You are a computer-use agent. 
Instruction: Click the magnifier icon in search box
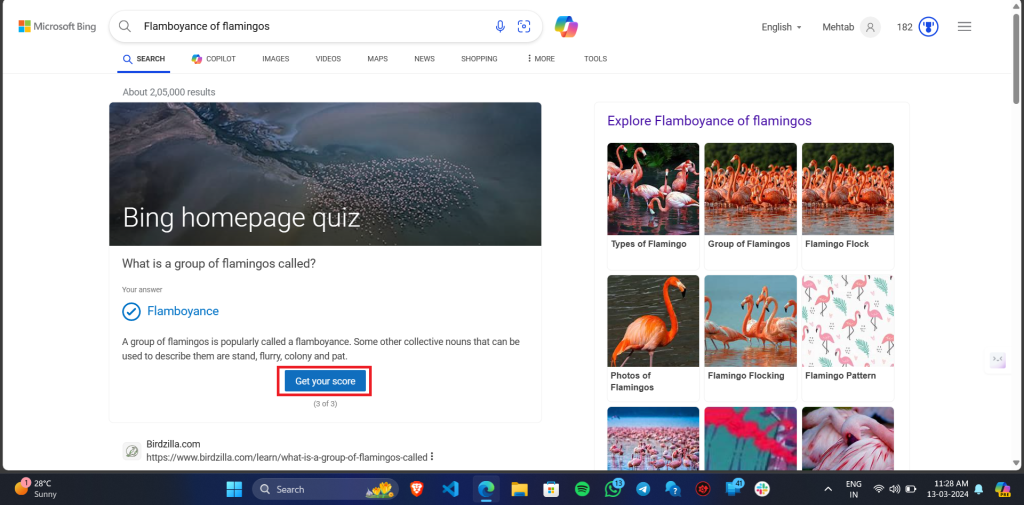125,26
